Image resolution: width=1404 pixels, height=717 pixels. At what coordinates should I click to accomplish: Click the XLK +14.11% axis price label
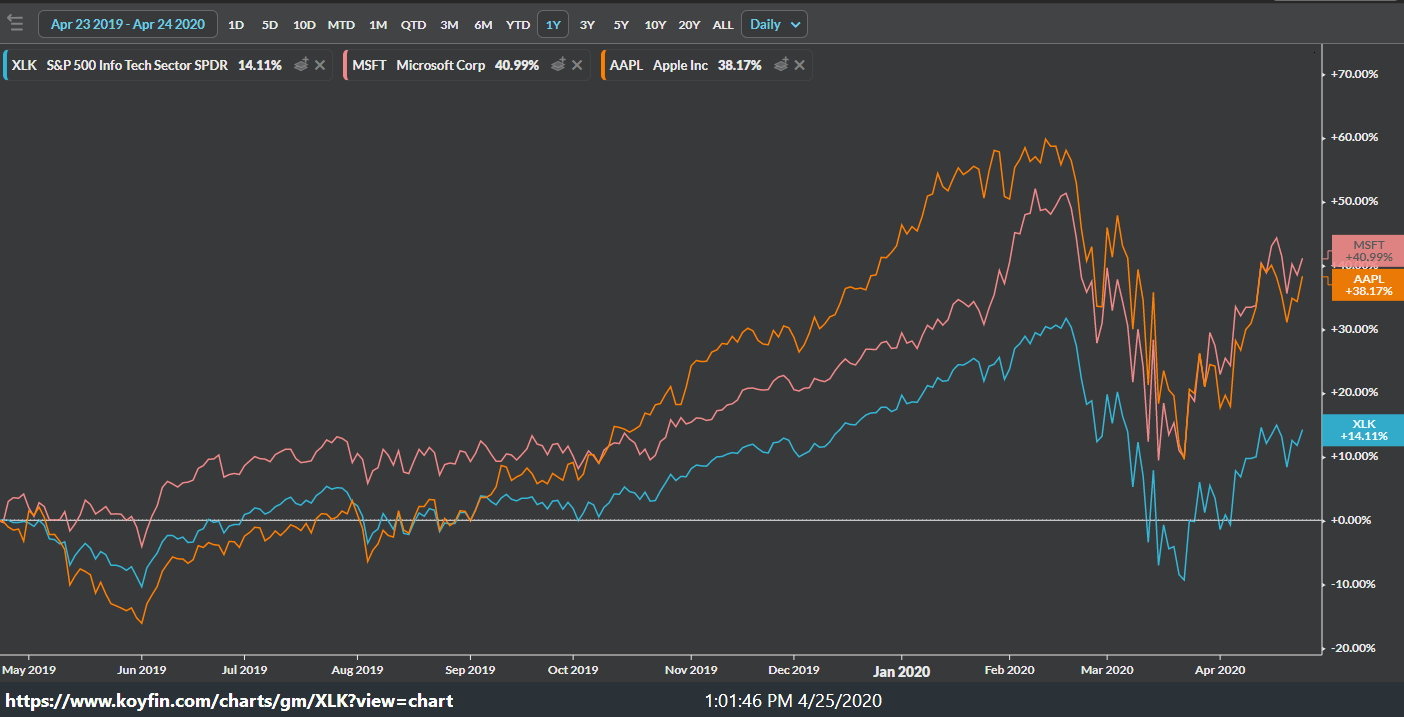(x=1367, y=429)
